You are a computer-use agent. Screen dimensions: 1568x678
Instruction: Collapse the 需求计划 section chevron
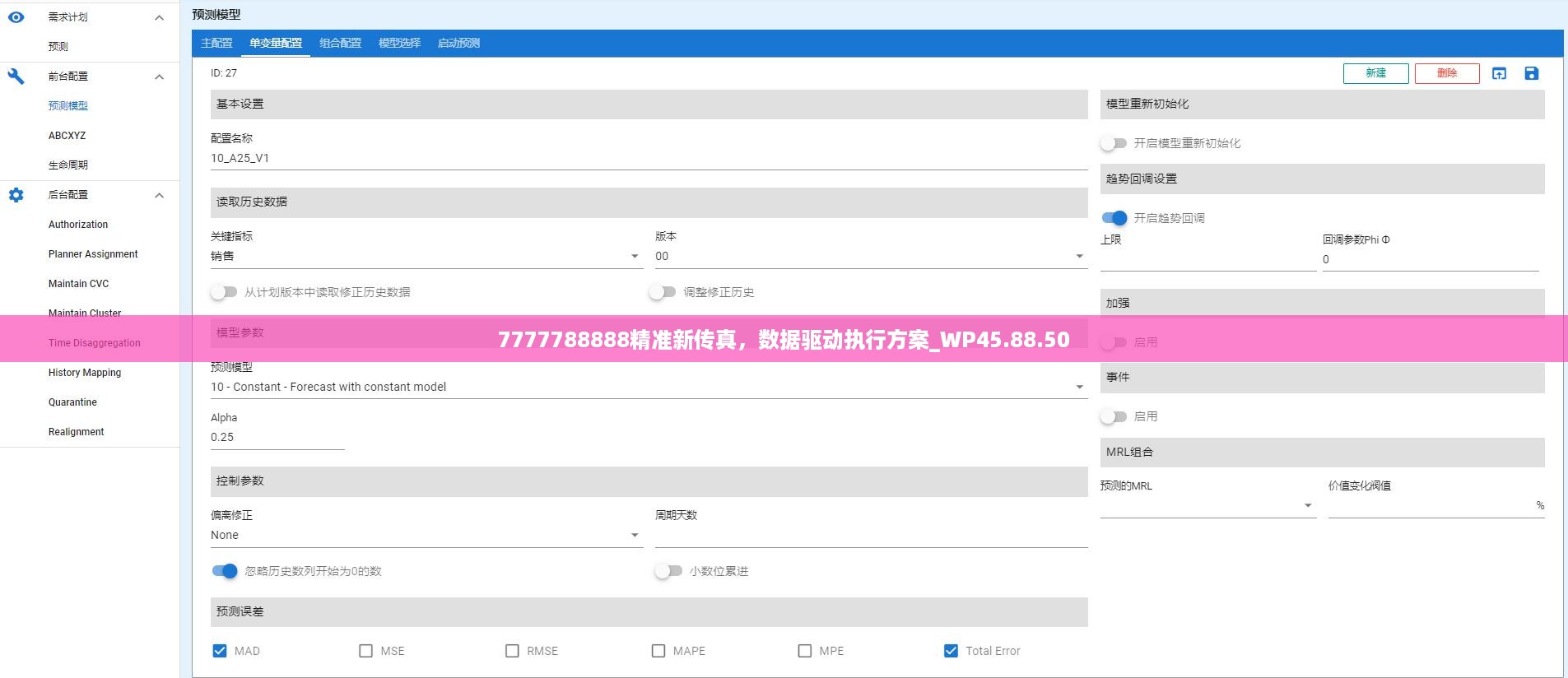click(160, 17)
